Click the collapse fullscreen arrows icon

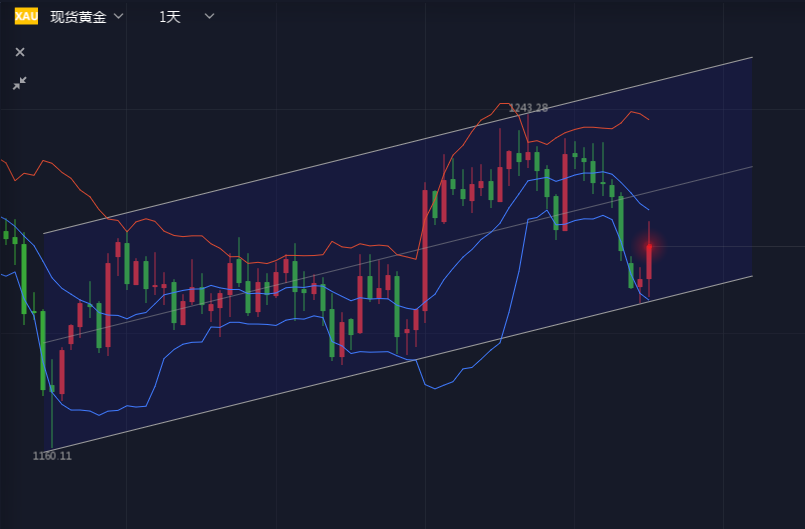pos(20,83)
